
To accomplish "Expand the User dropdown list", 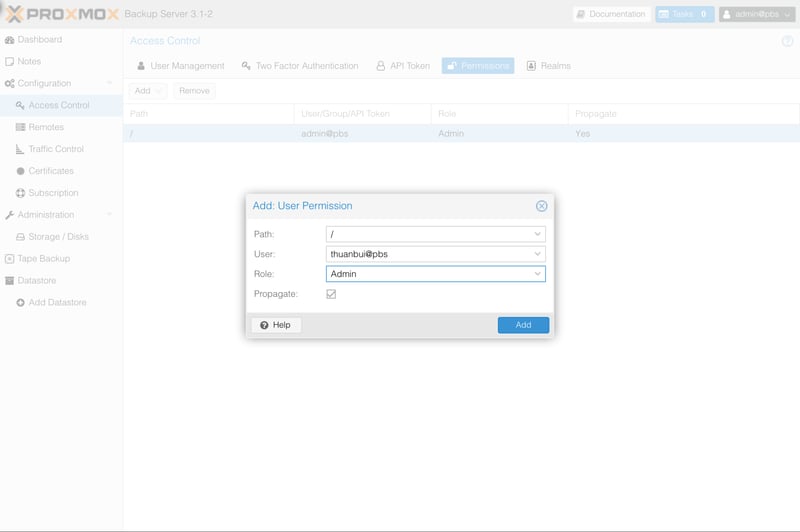I will click(x=537, y=254).
